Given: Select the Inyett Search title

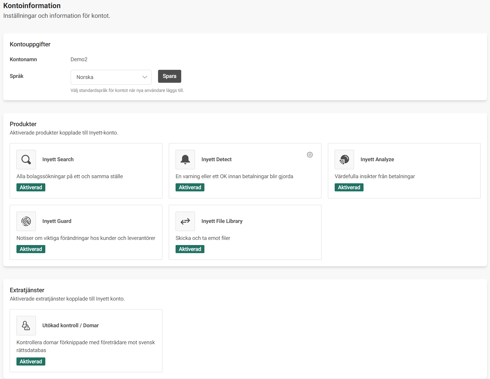Looking at the screenshot, I should (58, 159).
